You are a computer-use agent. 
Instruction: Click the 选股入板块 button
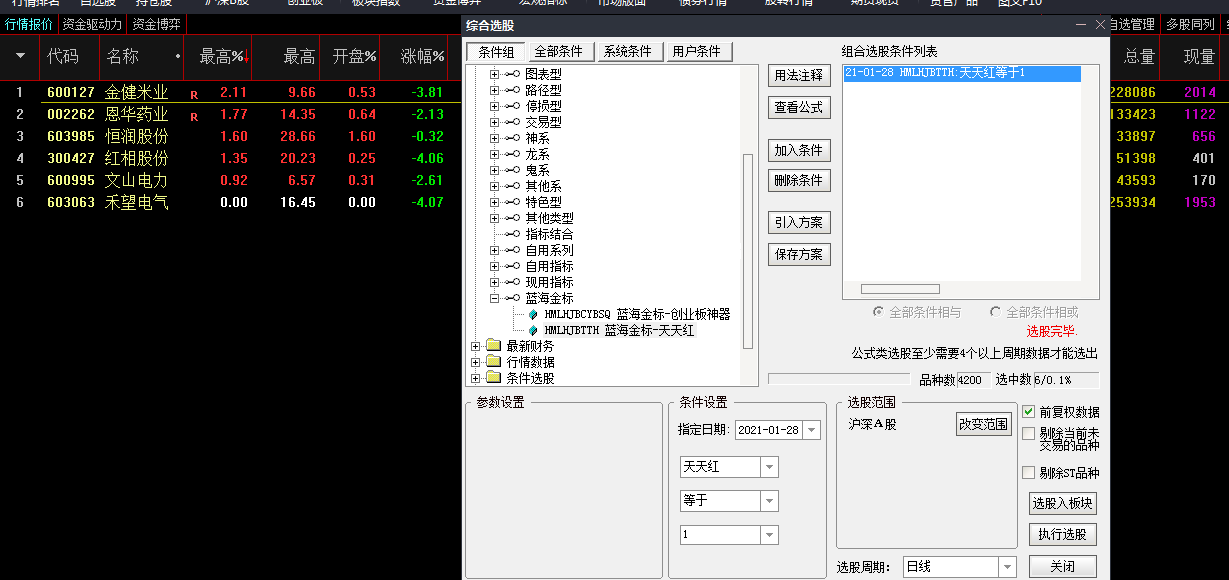pos(1063,503)
